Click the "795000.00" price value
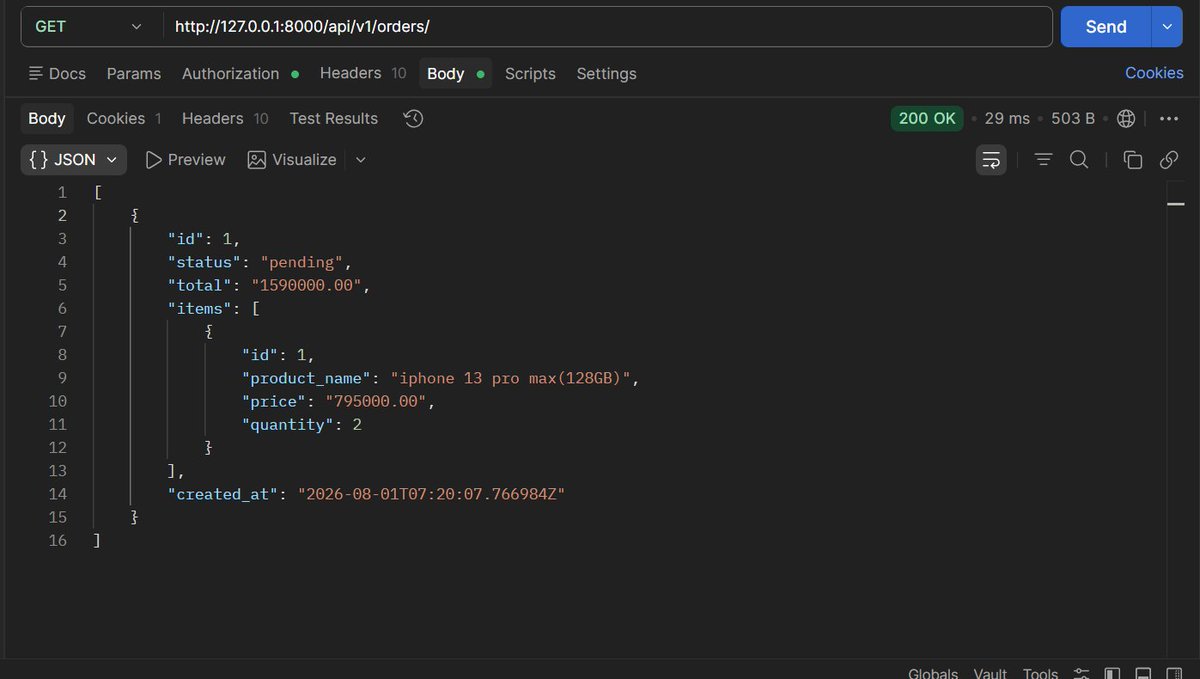Image resolution: width=1200 pixels, height=679 pixels. coord(375,401)
